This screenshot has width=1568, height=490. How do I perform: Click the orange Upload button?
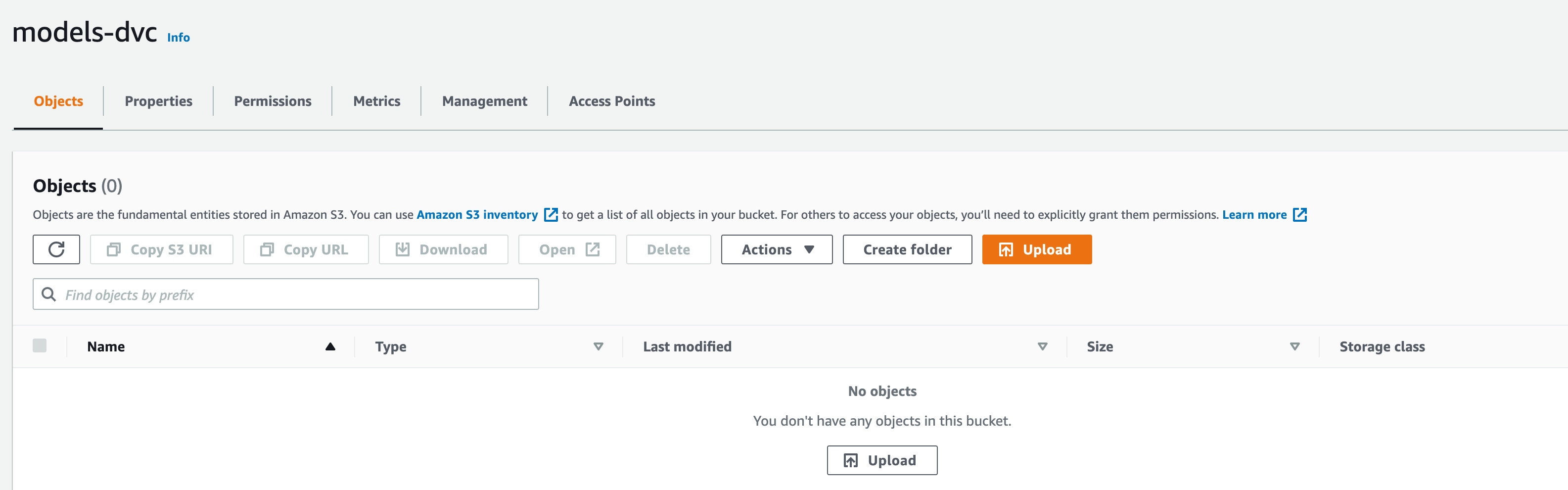coord(1036,249)
